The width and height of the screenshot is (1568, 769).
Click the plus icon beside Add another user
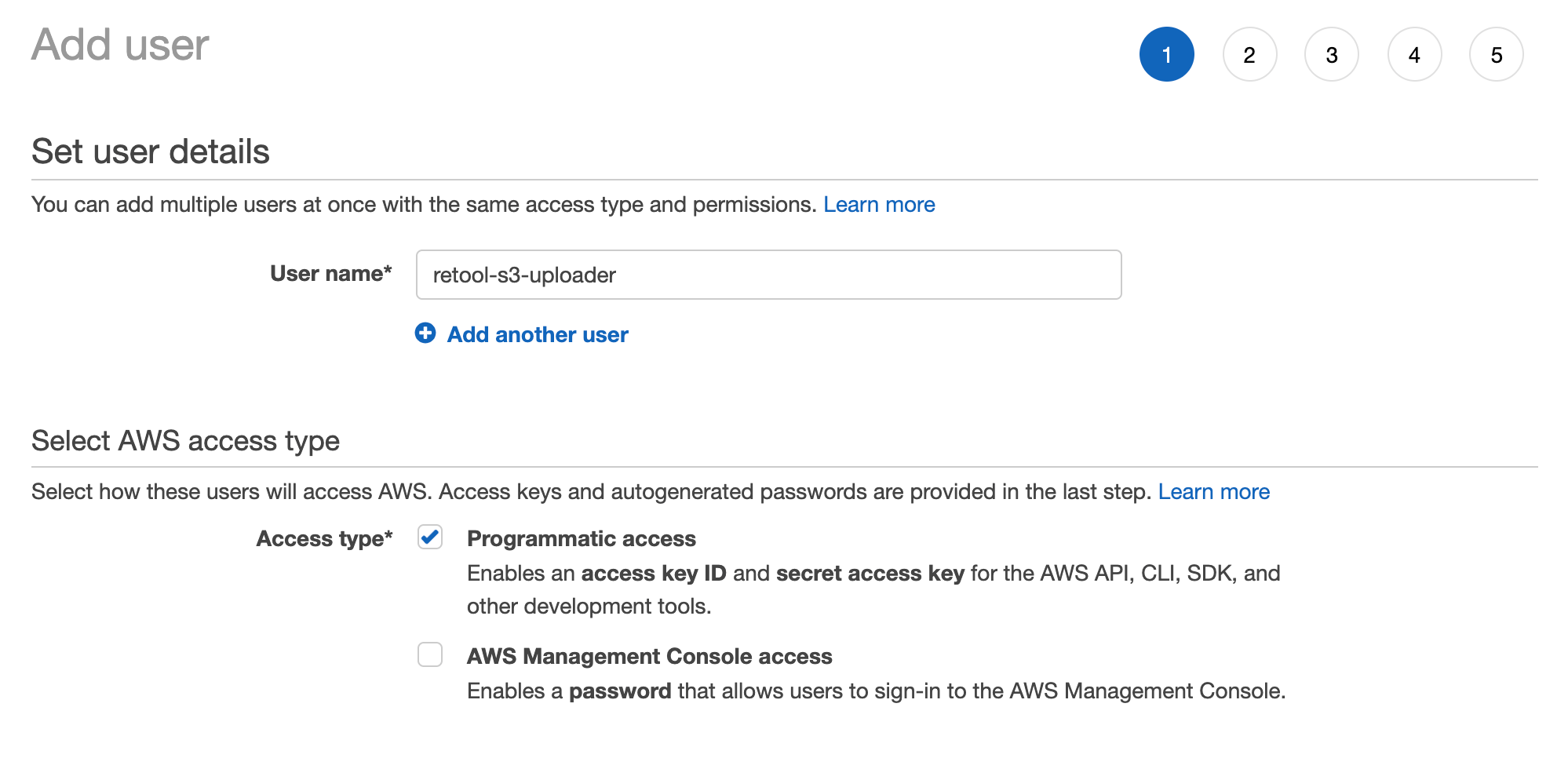pos(425,334)
